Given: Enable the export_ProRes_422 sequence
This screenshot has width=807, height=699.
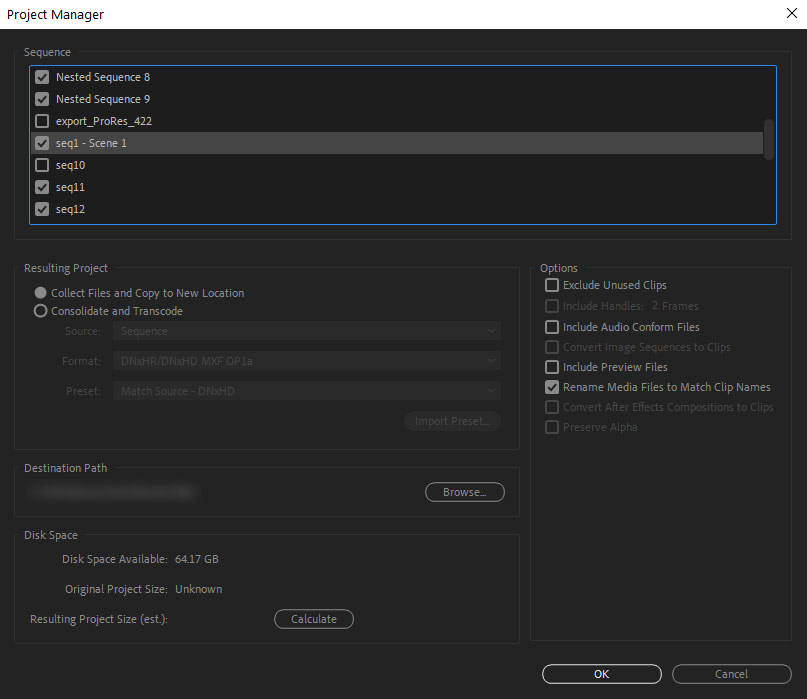Looking at the screenshot, I should point(42,121).
